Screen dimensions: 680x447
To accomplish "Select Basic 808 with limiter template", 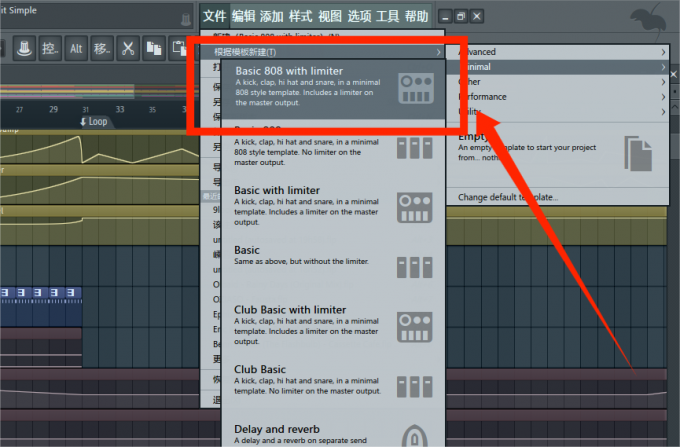I will [333, 89].
